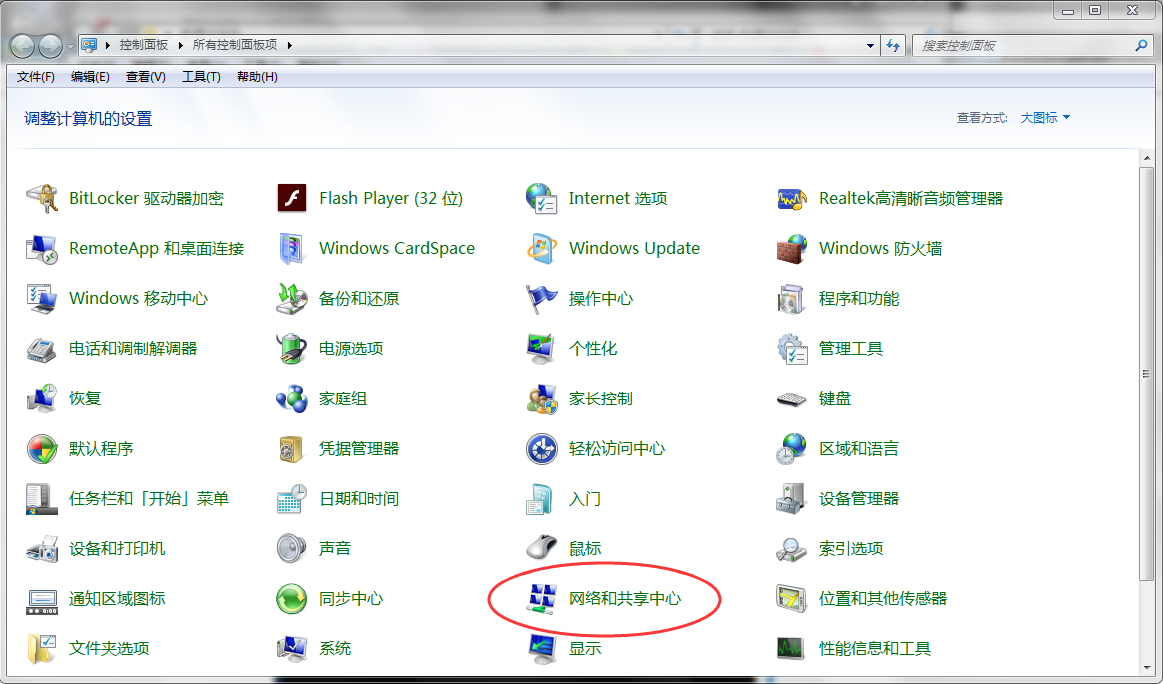Open the 程序和功能 icon

point(791,298)
